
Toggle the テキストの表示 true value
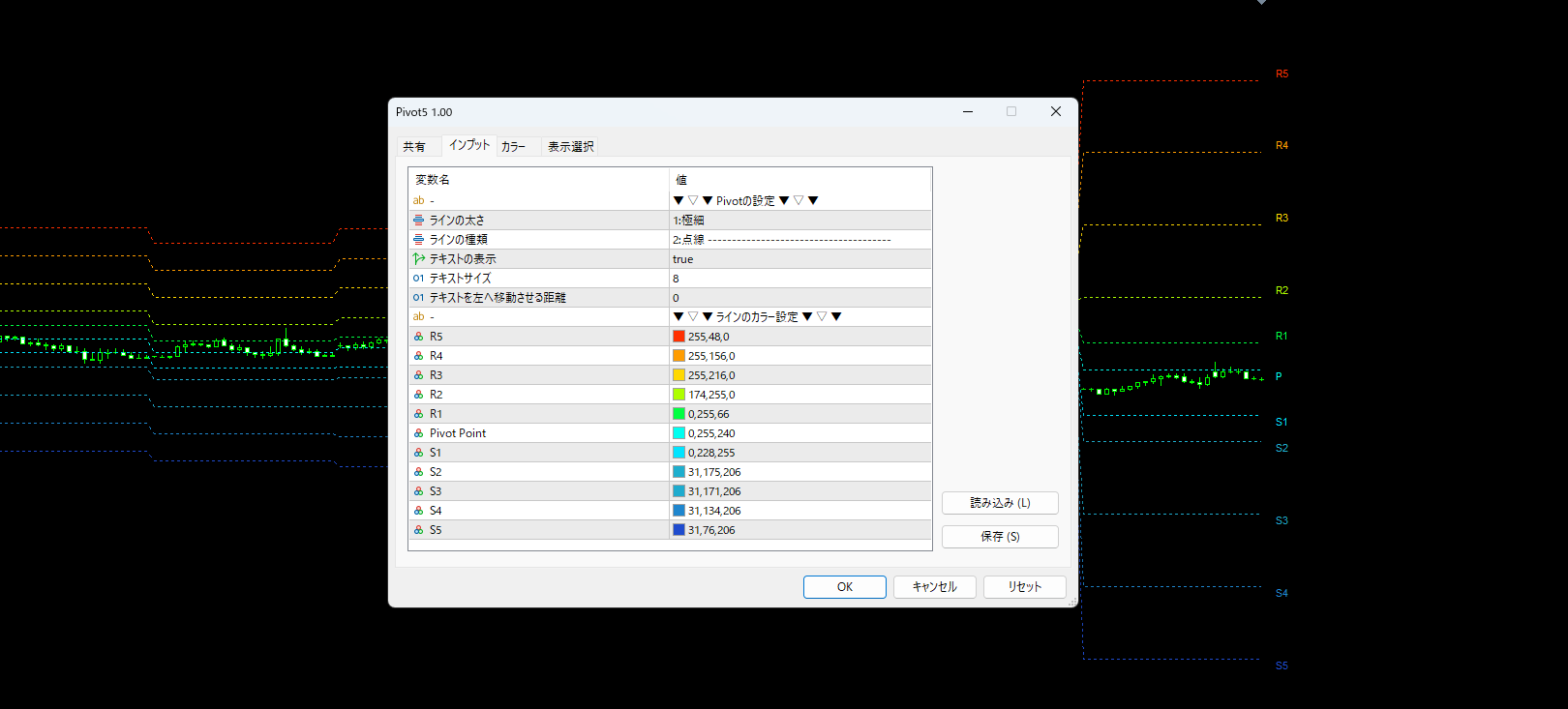[799, 259]
